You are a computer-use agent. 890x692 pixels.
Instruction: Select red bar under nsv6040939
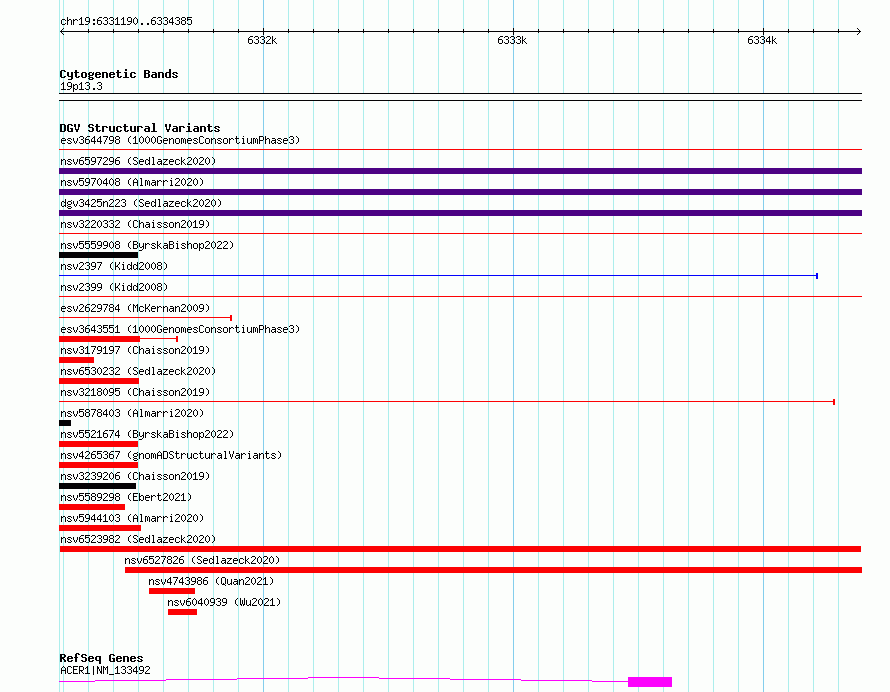point(182,612)
